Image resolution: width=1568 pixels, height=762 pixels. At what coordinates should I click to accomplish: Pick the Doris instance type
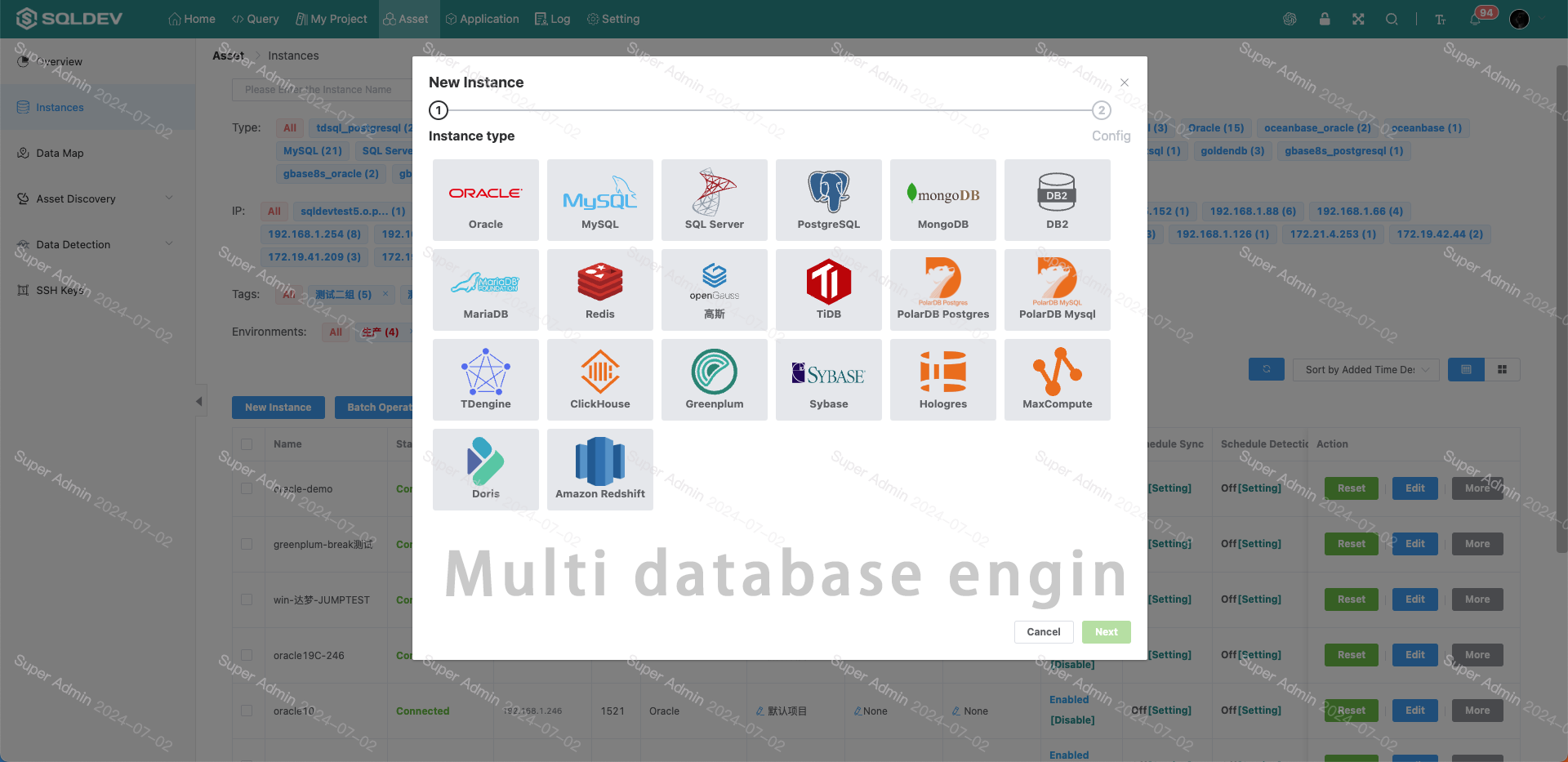point(486,470)
